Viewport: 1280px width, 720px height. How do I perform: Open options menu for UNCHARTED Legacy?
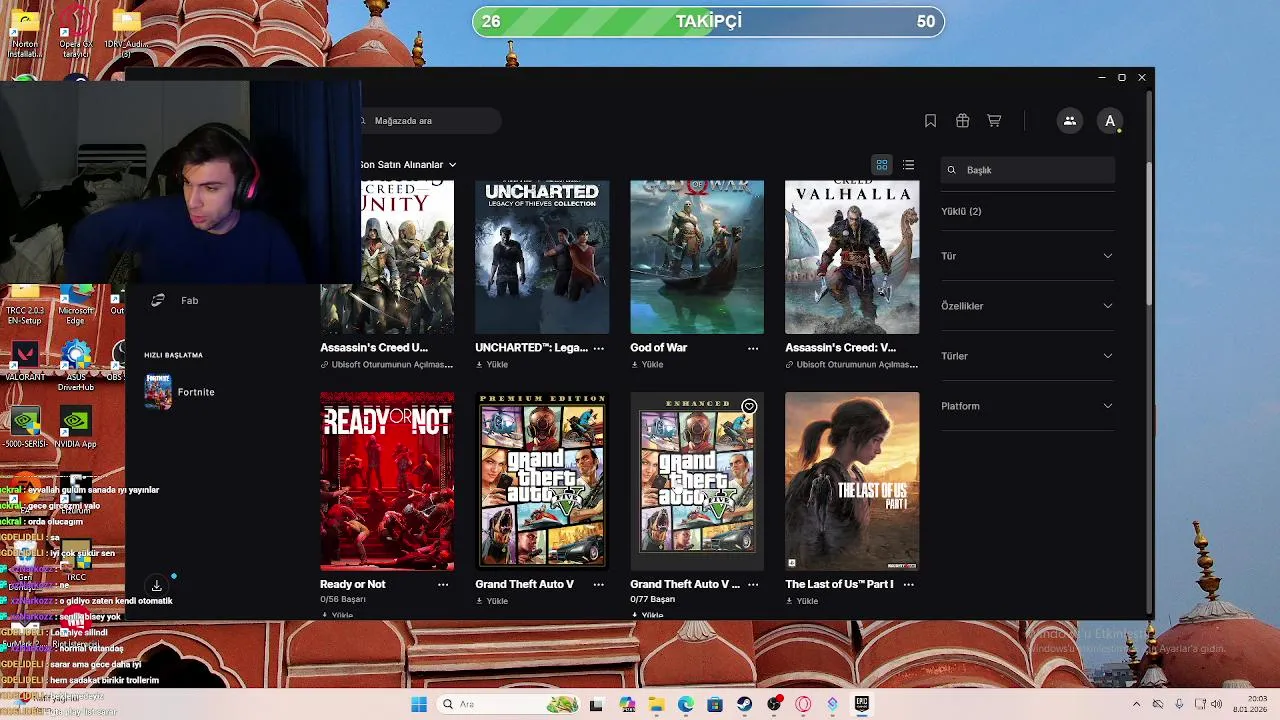pos(598,348)
